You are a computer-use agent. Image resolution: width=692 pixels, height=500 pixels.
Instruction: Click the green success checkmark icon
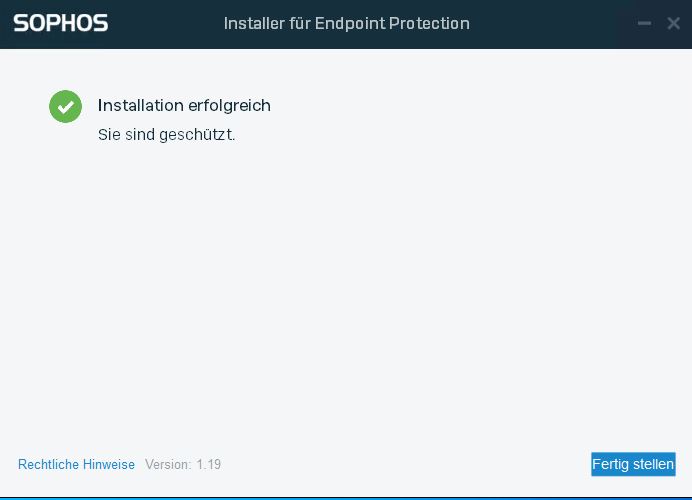[65, 106]
